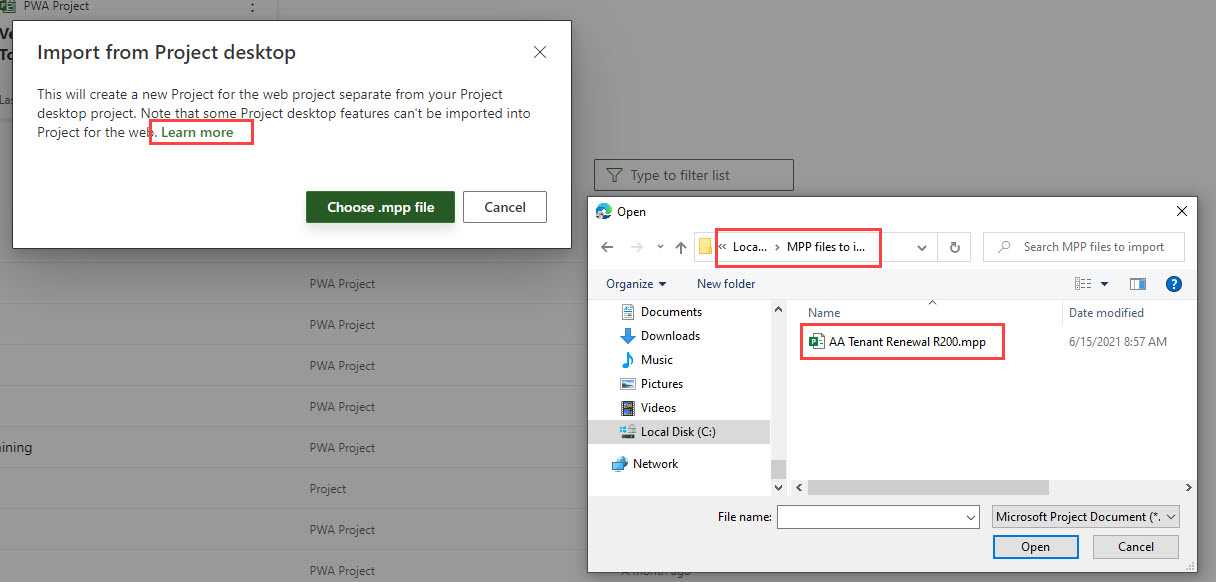Viewport: 1216px width, 582px height.
Task: Cancel the Import from Project desktop dialog
Action: [505, 207]
